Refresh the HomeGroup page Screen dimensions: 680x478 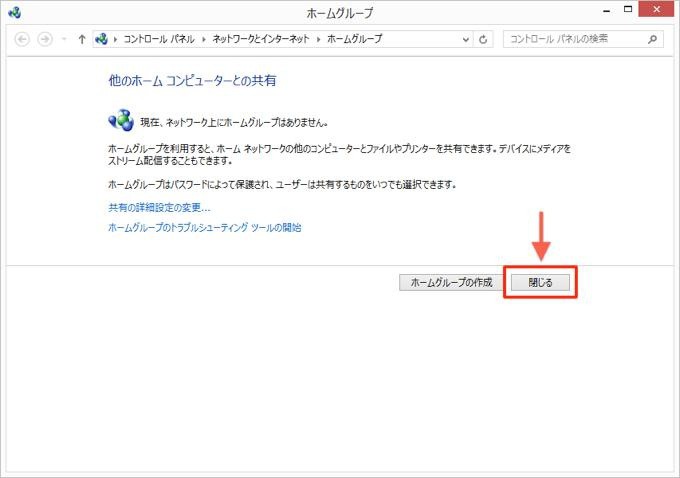point(485,40)
